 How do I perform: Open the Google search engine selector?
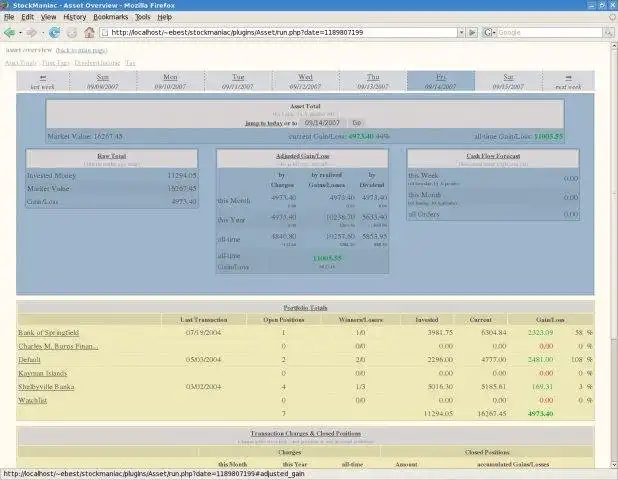click(489, 33)
